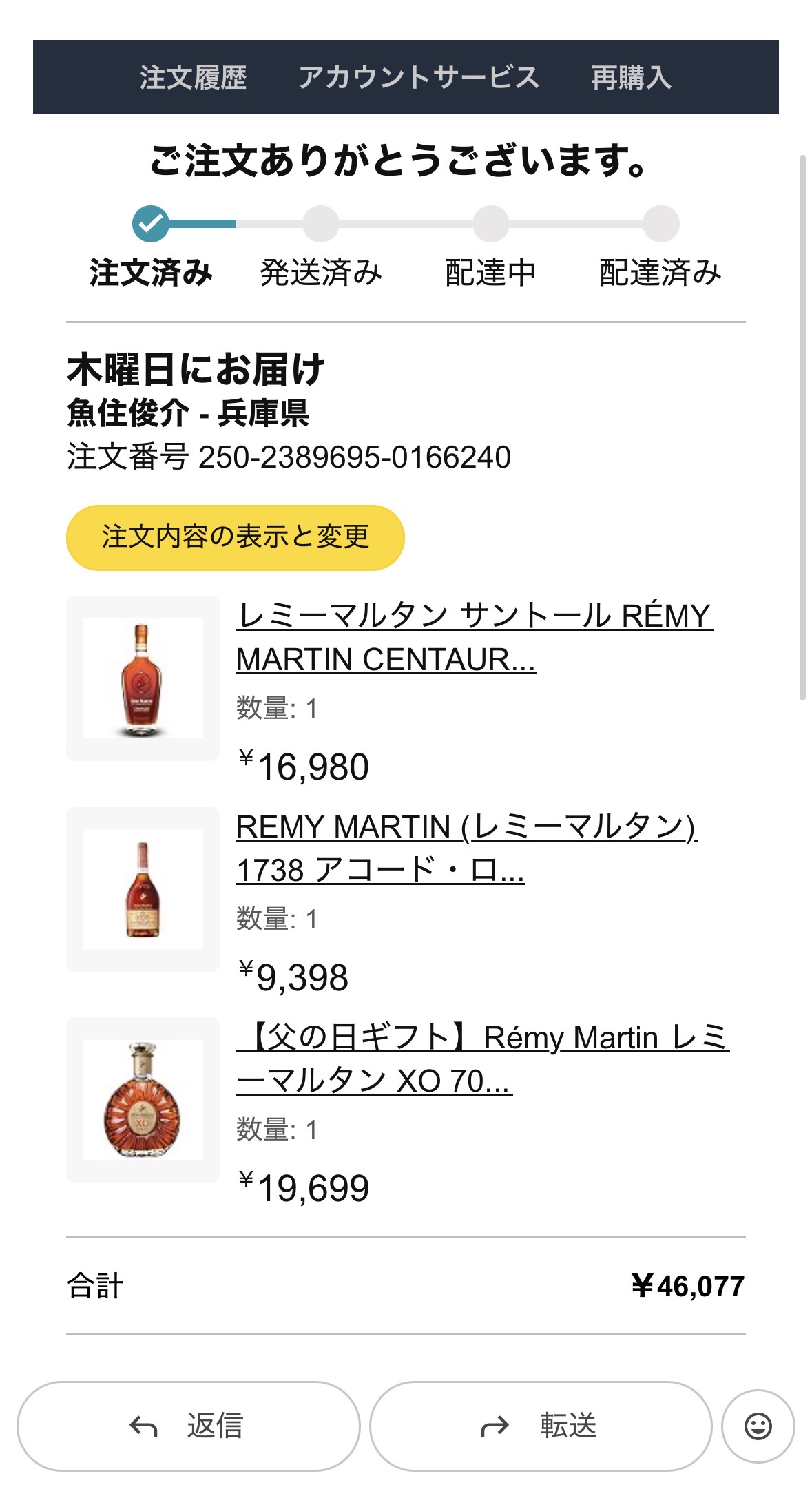Click the emoji reaction smiley icon

tap(758, 1426)
